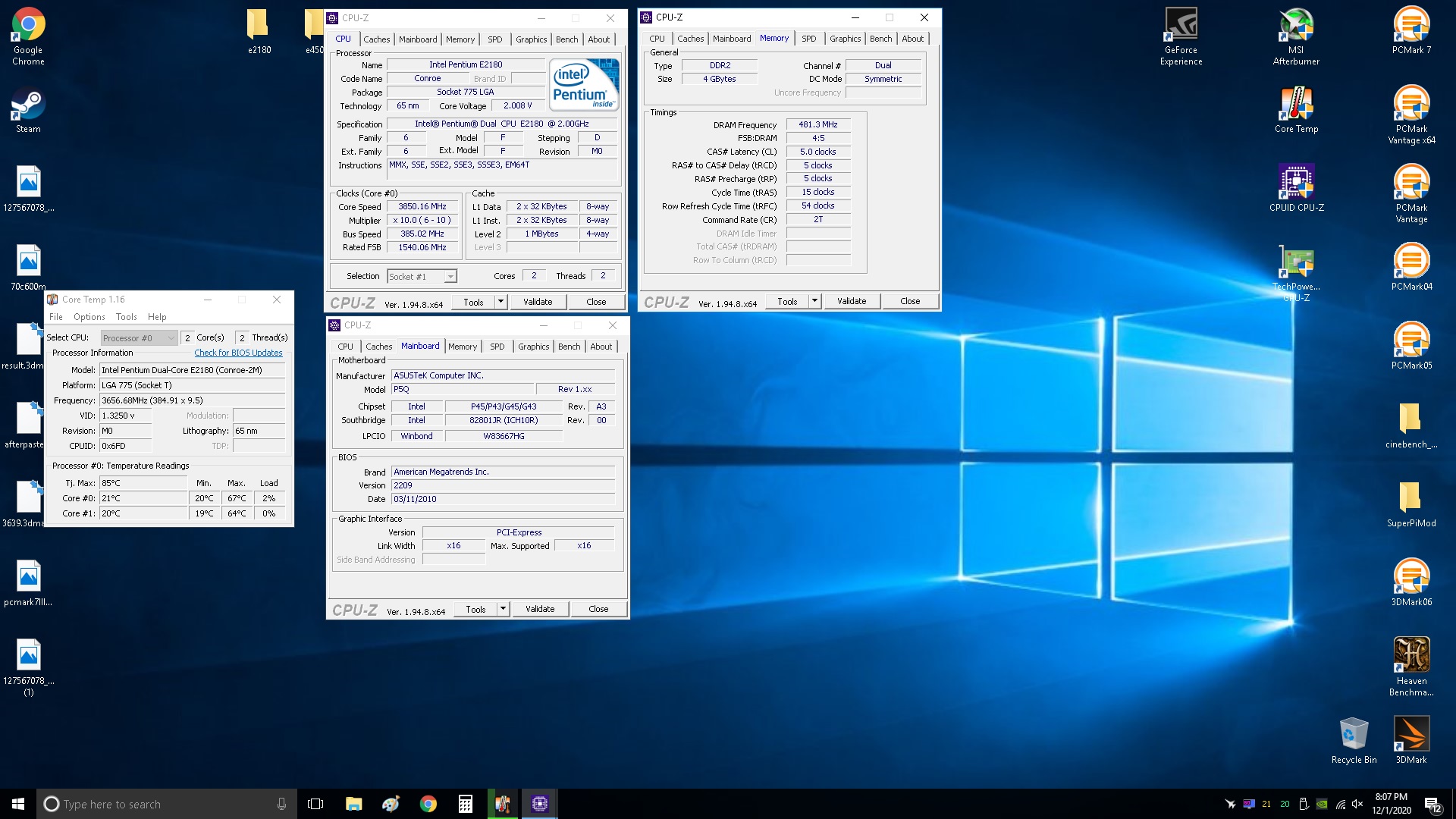Launch PCMark04 shortcut

pos(1411,268)
